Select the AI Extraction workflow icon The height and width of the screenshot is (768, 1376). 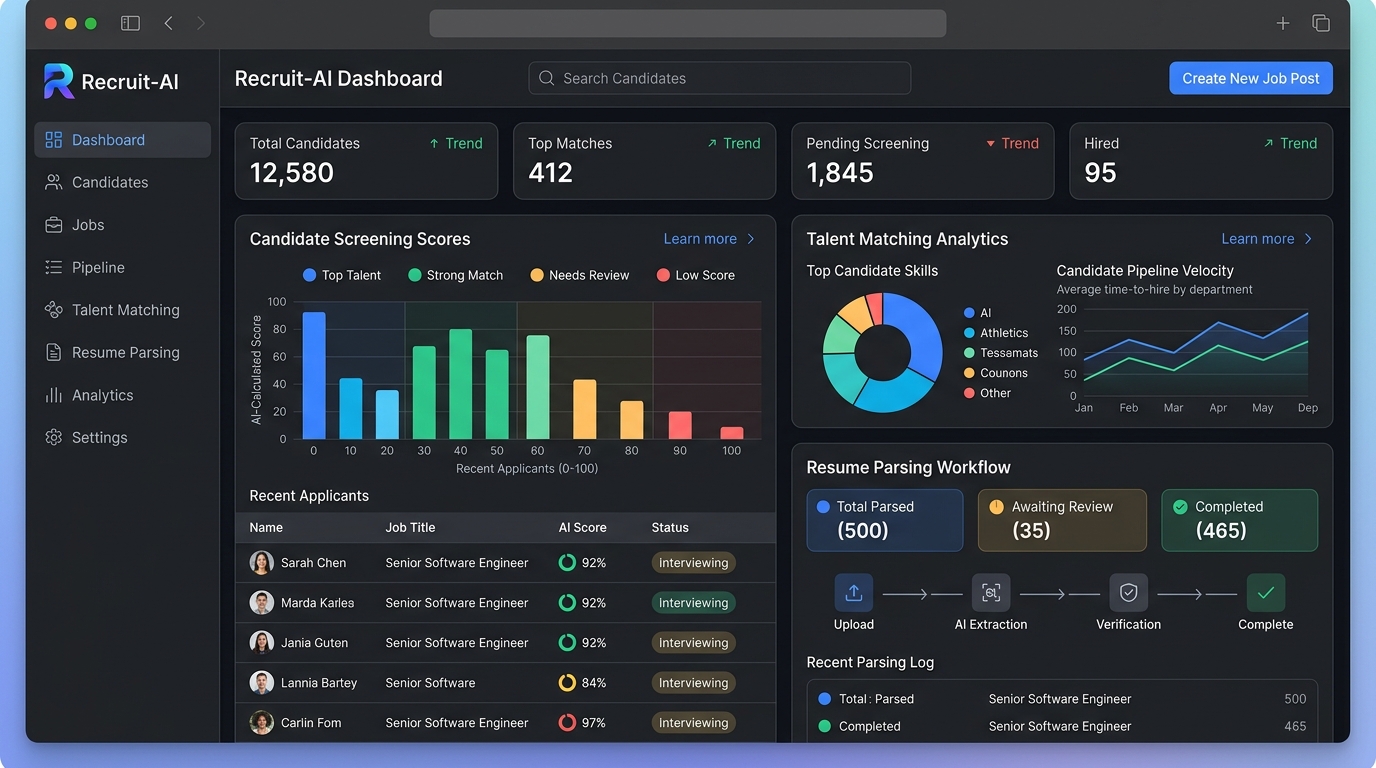coord(991,593)
